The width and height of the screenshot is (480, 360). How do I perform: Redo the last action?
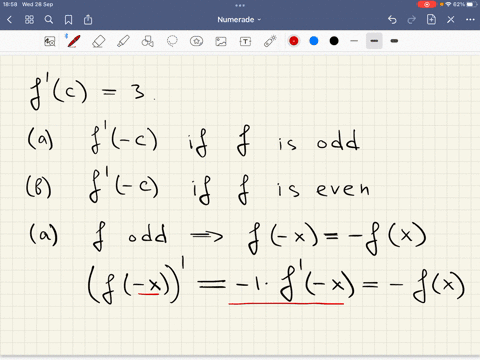pyautogui.click(x=412, y=20)
